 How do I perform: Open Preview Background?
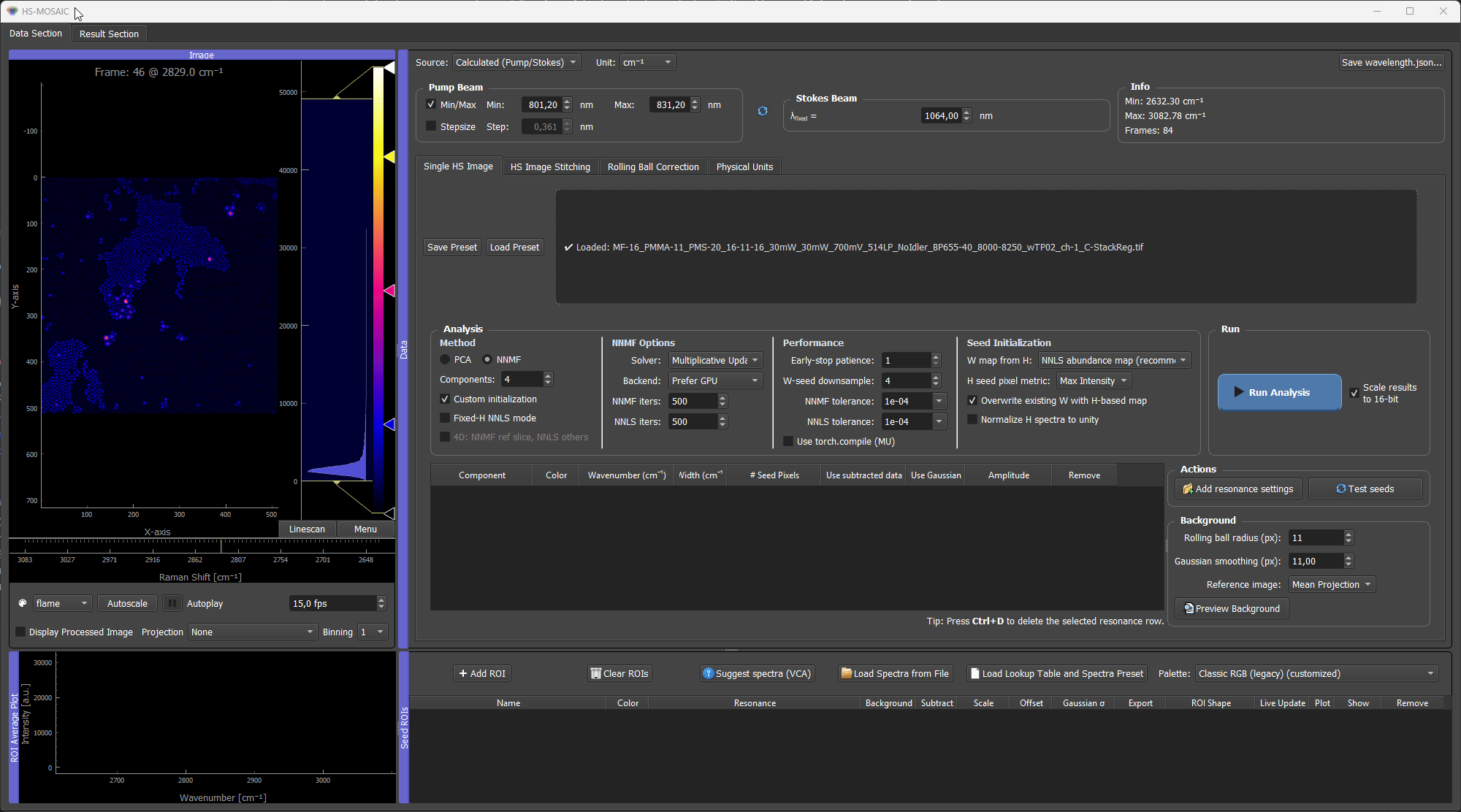[x=1232, y=608]
